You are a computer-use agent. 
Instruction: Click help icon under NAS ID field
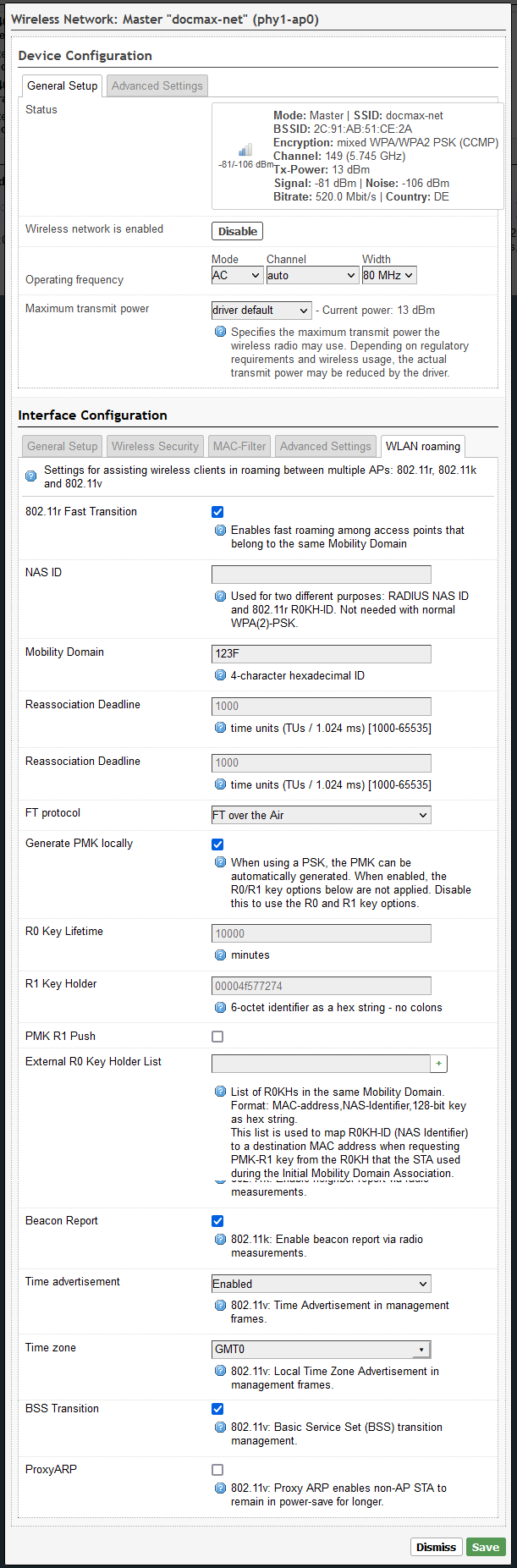220,596
